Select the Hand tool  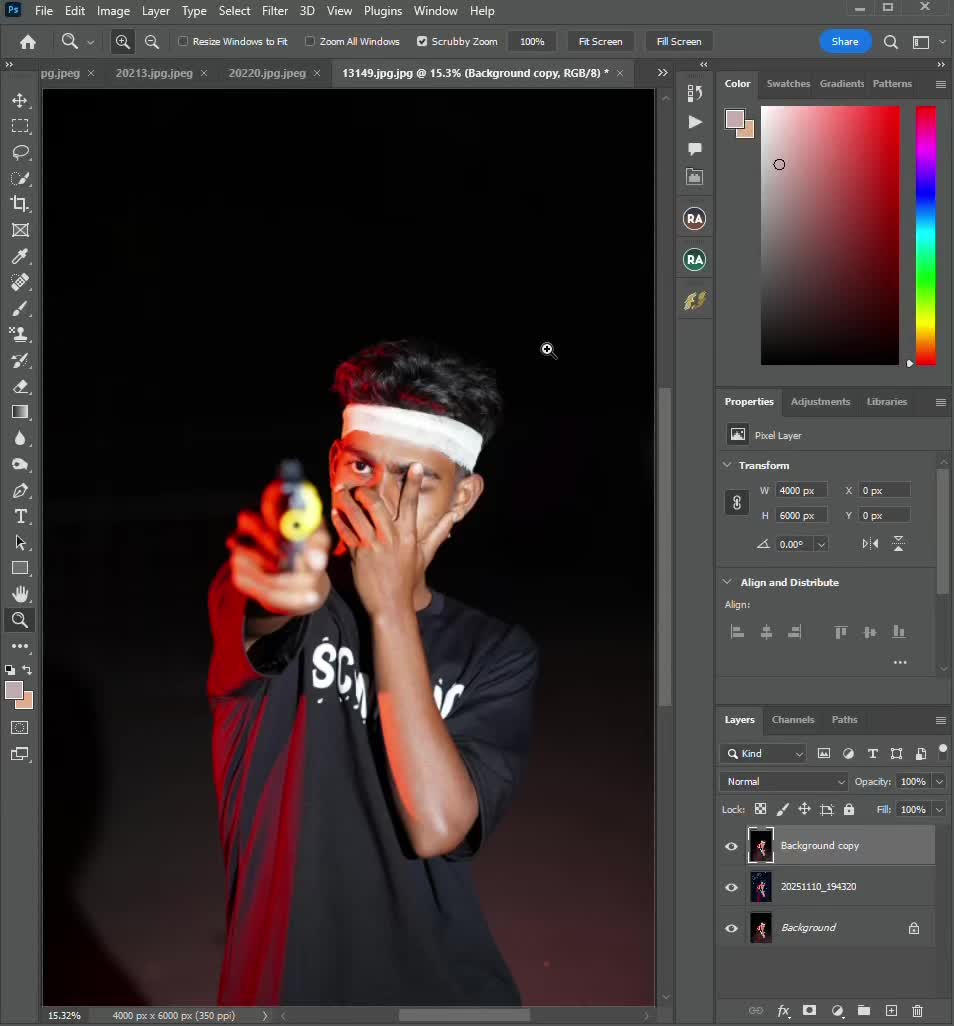click(x=20, y=594)
